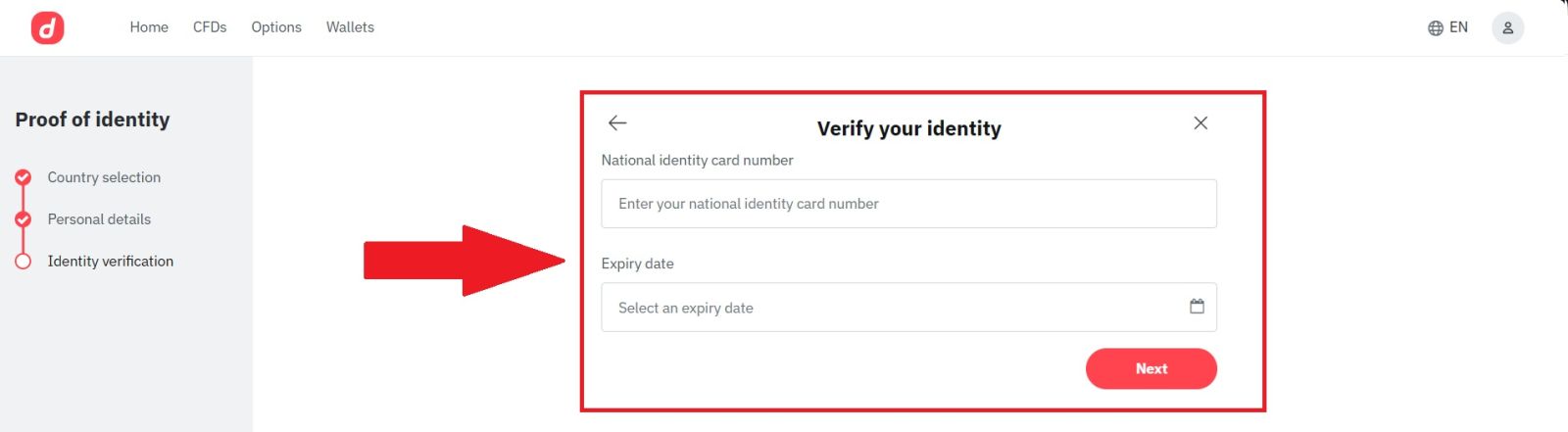Select the Identity verification step label
This screenshot has height=432, width=1568.
(x=111, y=262)
